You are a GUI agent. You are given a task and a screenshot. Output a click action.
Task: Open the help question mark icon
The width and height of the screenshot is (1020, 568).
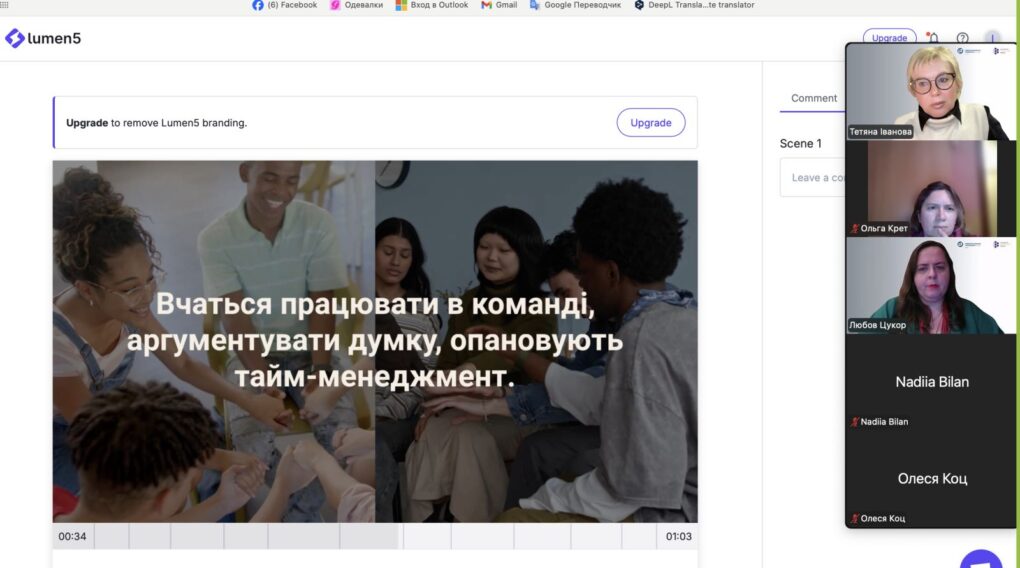pyautogui.click(x=962, y=39)
